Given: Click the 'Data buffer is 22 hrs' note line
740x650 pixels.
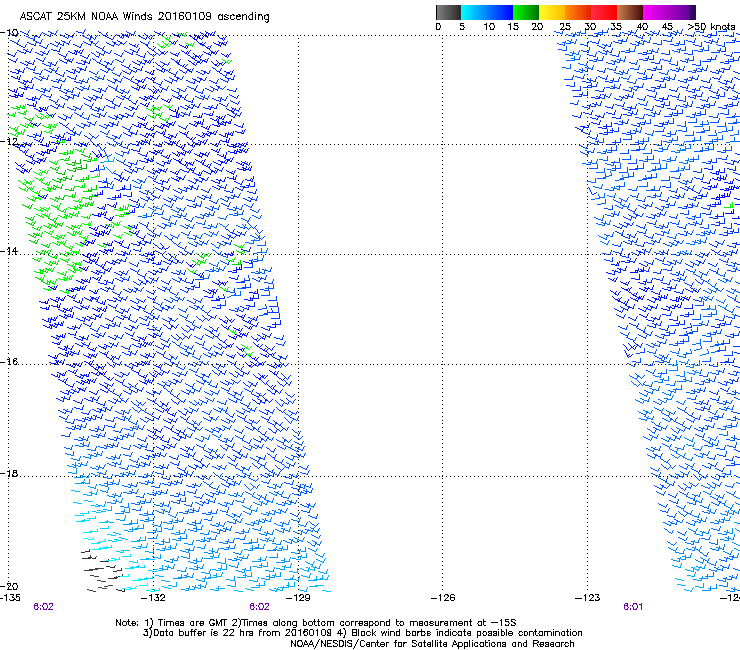Looking at the screenshot, I should (362, 633).
